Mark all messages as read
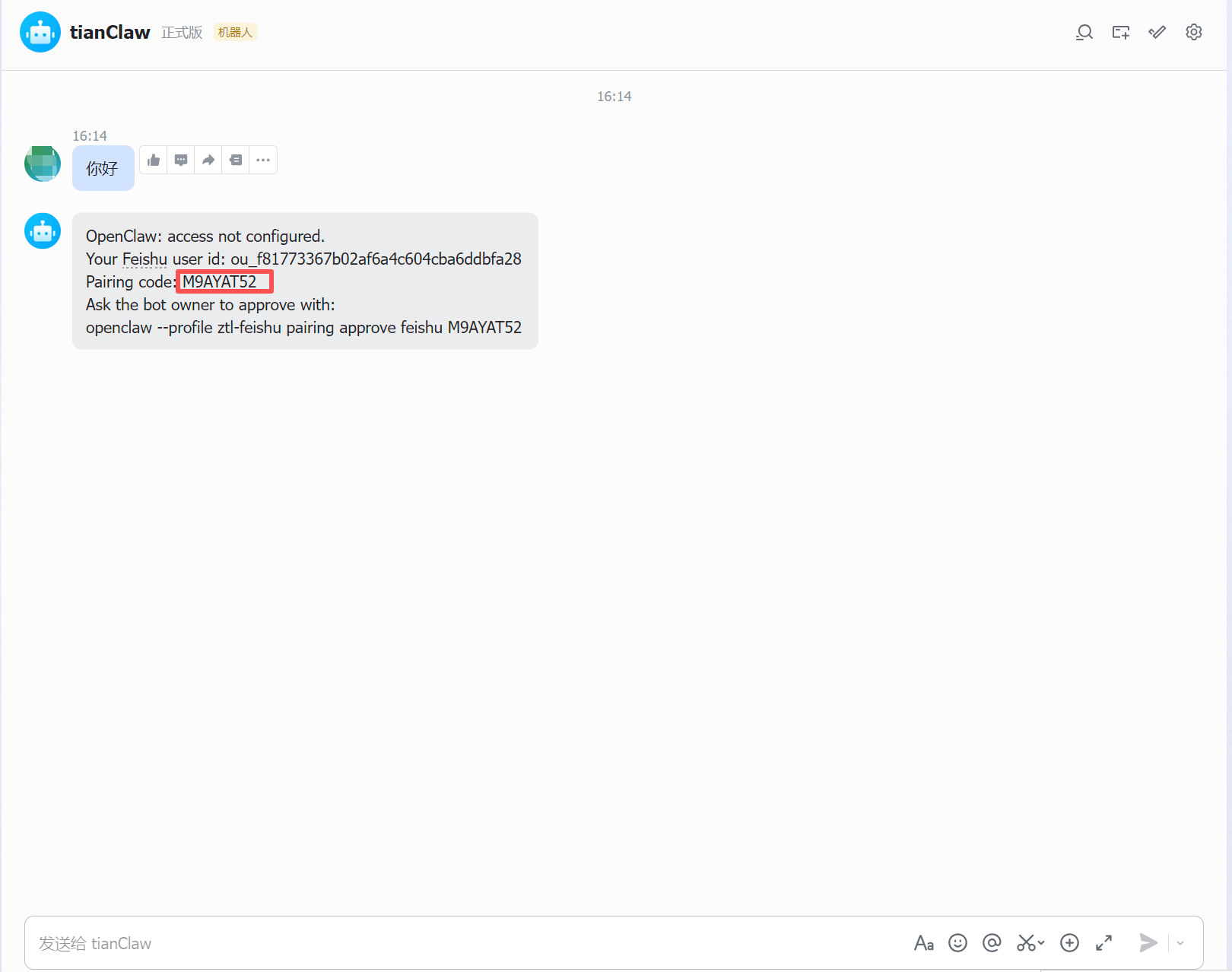Viewport: 1232px width, 972px height. [1157, 32]
